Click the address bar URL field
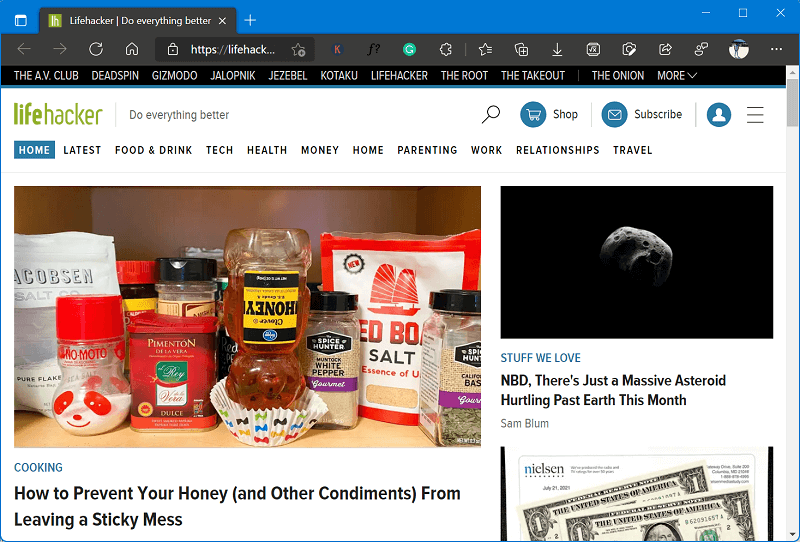This screenshot has width=800, height=542. (x=233, y=50)
